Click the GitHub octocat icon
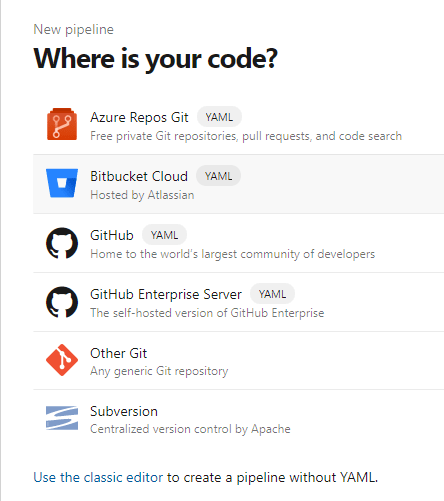The height and width of the screenshot is (501, 444). (x=62, y=243)
